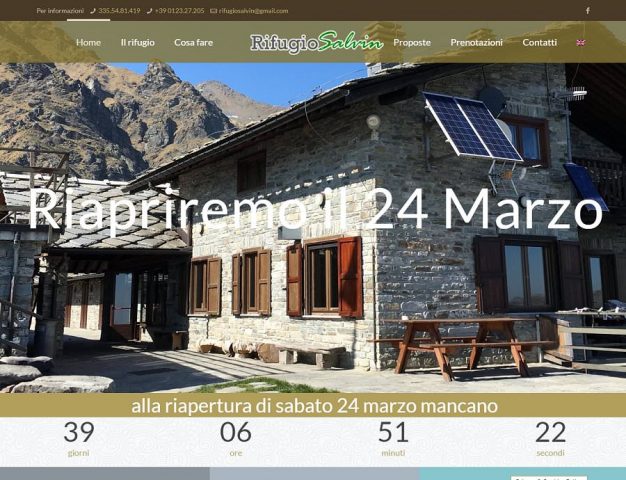Call the mobile number 335.54.81.419
The image size is (626, 480).
(x=119, y=11)
